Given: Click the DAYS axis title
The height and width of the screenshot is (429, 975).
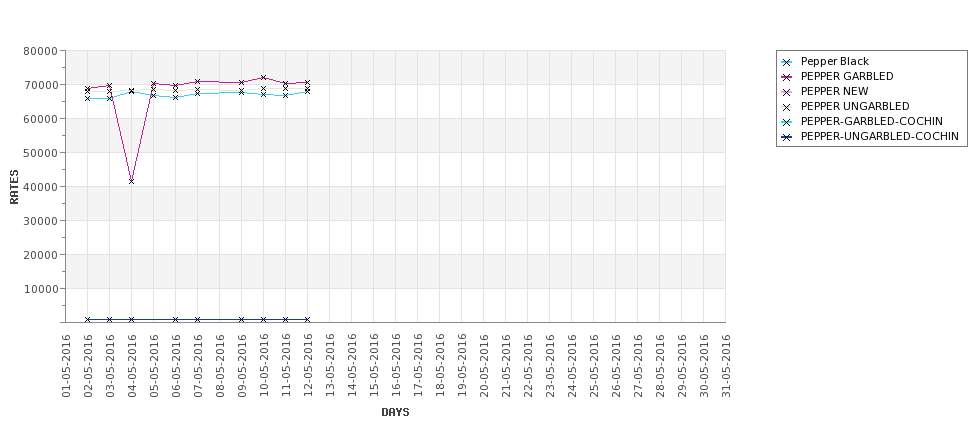Looking at the screenshot, I should pyautogui.click(x=395, y=412).
